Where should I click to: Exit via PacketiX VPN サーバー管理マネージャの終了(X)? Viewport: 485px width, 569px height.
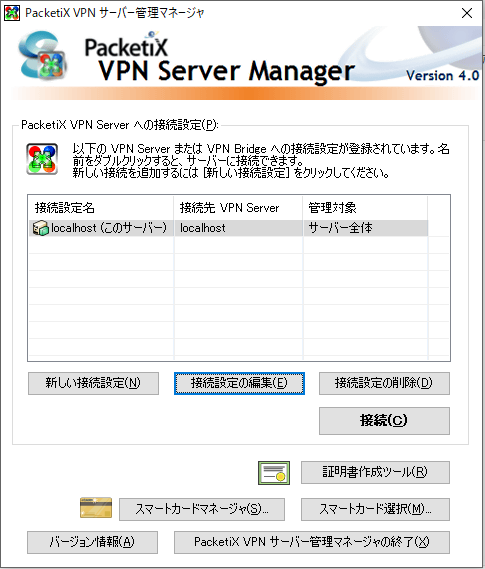(312, 543)
